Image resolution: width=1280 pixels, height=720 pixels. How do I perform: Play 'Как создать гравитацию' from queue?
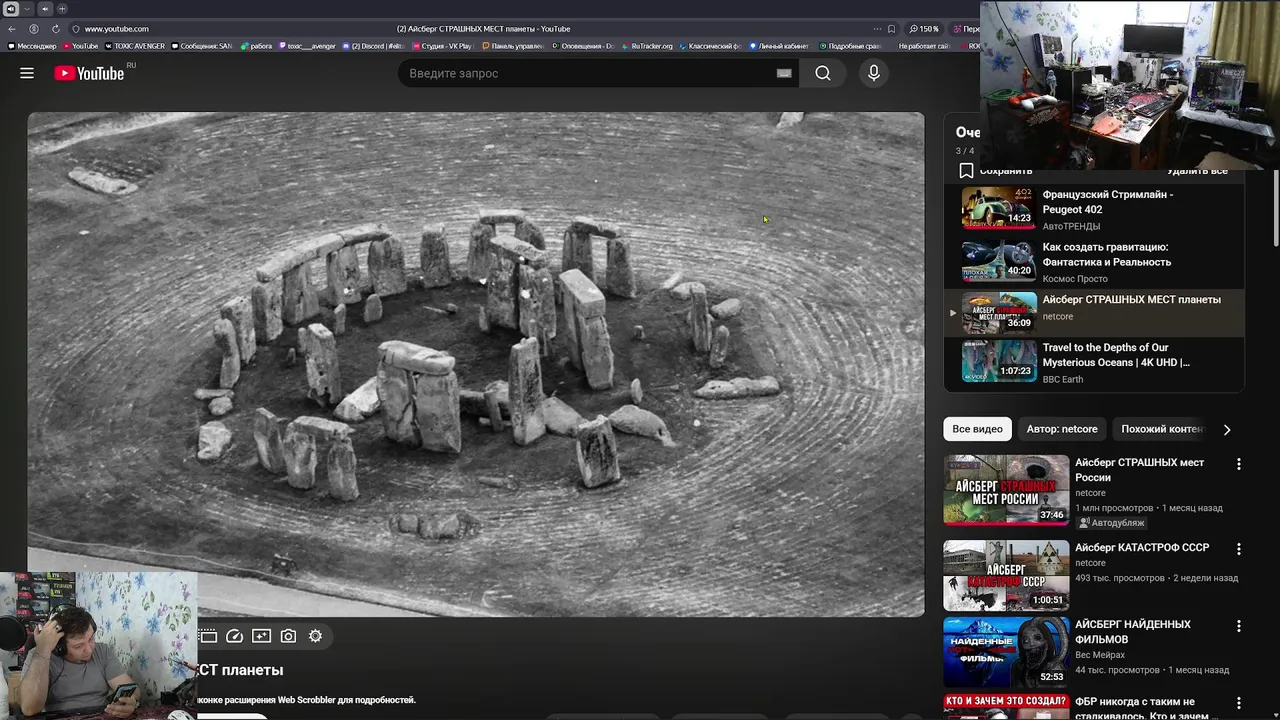tap(1107, 254)
